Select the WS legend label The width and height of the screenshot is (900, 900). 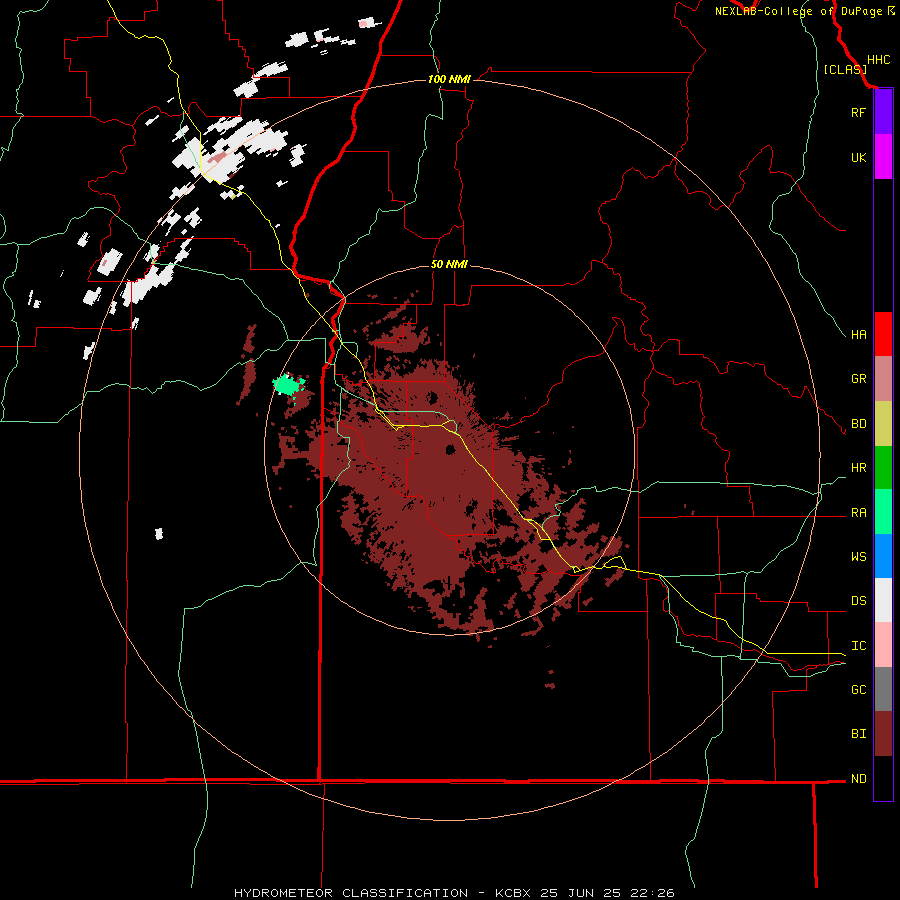tap(858, 556)
